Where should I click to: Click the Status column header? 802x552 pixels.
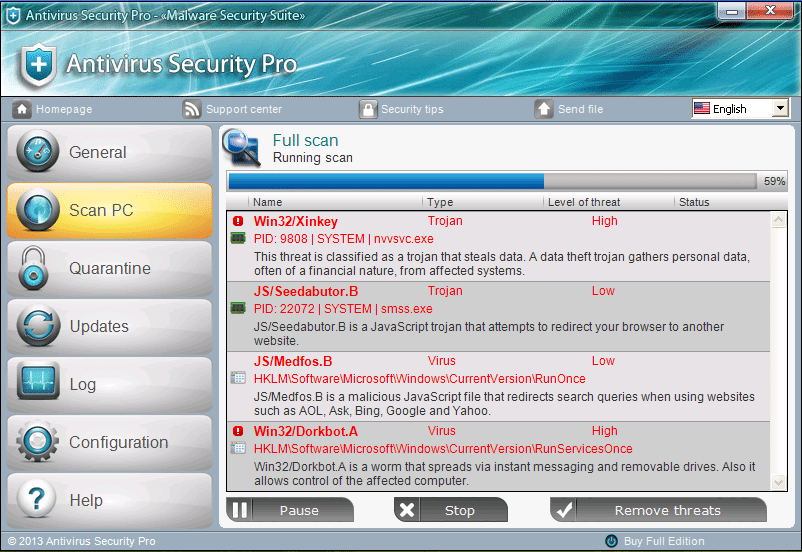(x=694, y=202)
